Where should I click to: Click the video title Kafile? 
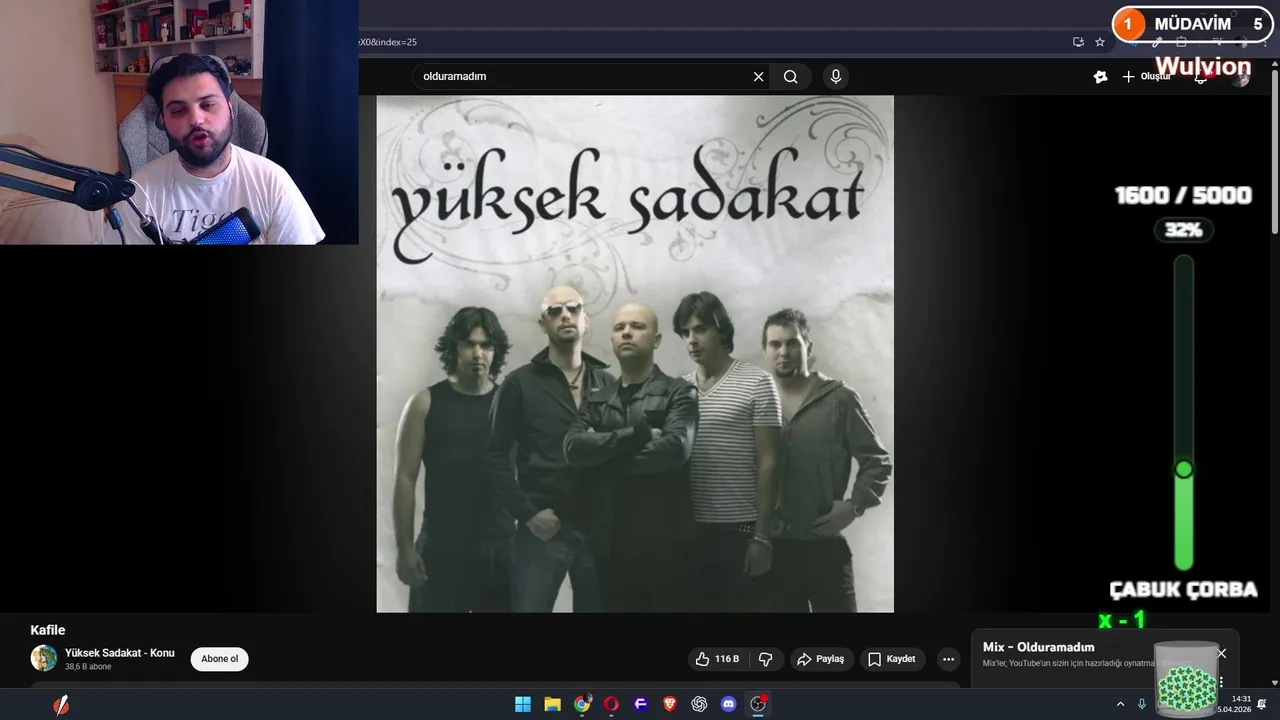tap(48, 630)
